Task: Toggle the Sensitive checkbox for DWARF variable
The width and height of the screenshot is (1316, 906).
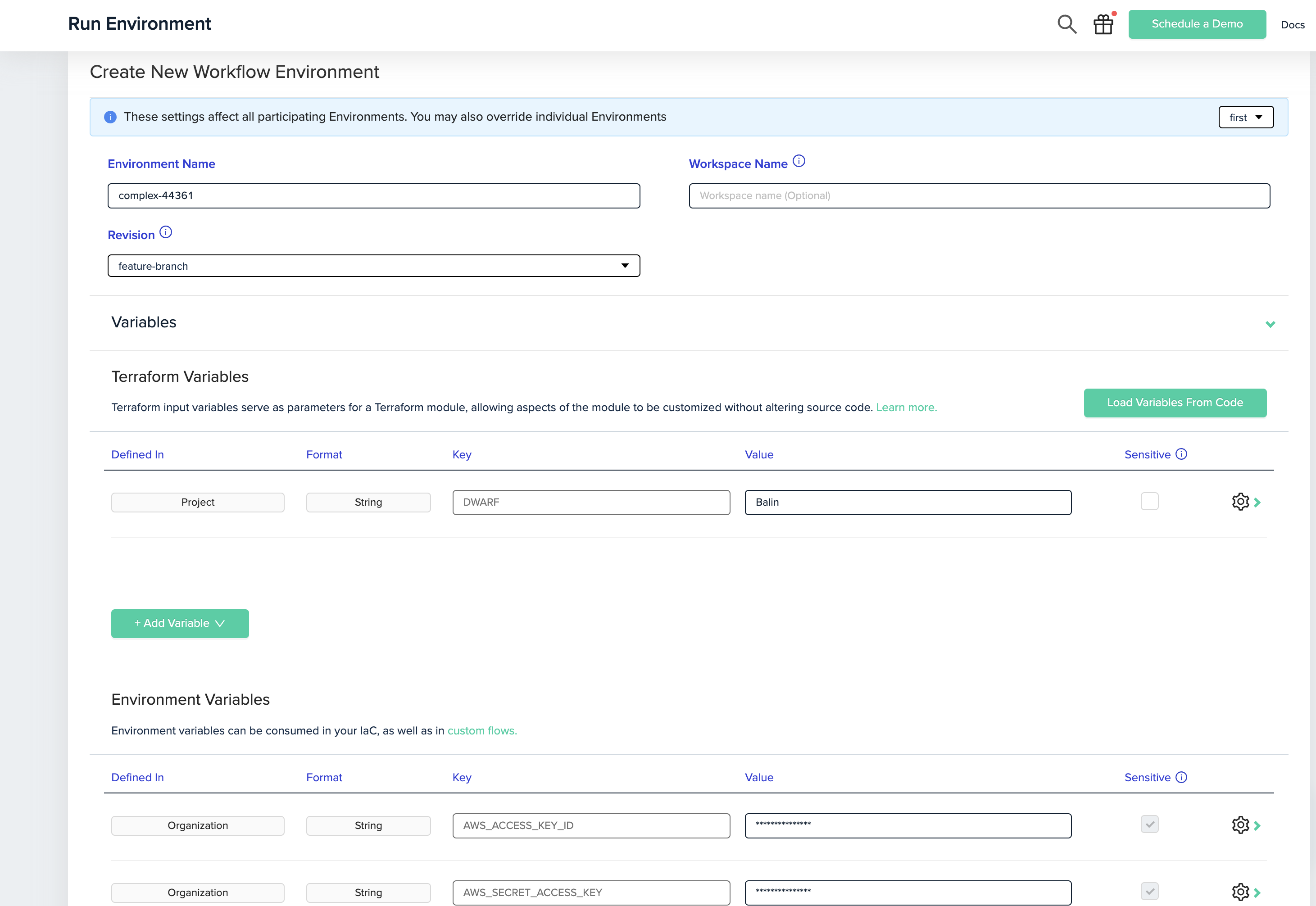Action: tap(1149, 501)
